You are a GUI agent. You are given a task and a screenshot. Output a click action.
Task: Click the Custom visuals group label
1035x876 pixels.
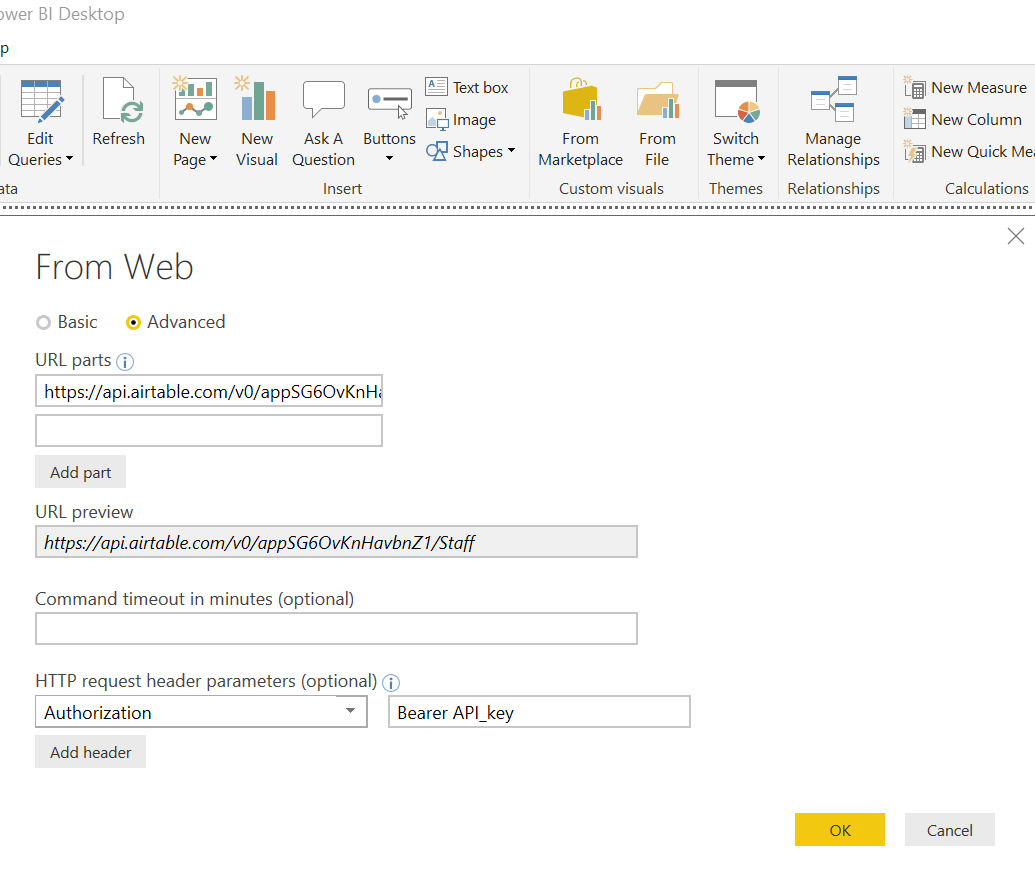tap(611, 189)
